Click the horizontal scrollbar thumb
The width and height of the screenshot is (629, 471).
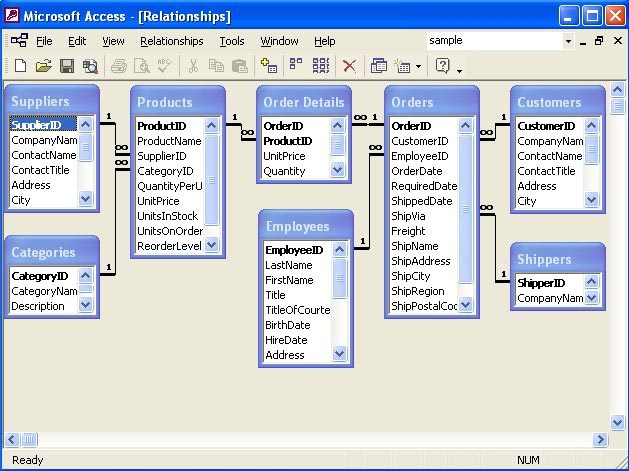click(29, 439)
